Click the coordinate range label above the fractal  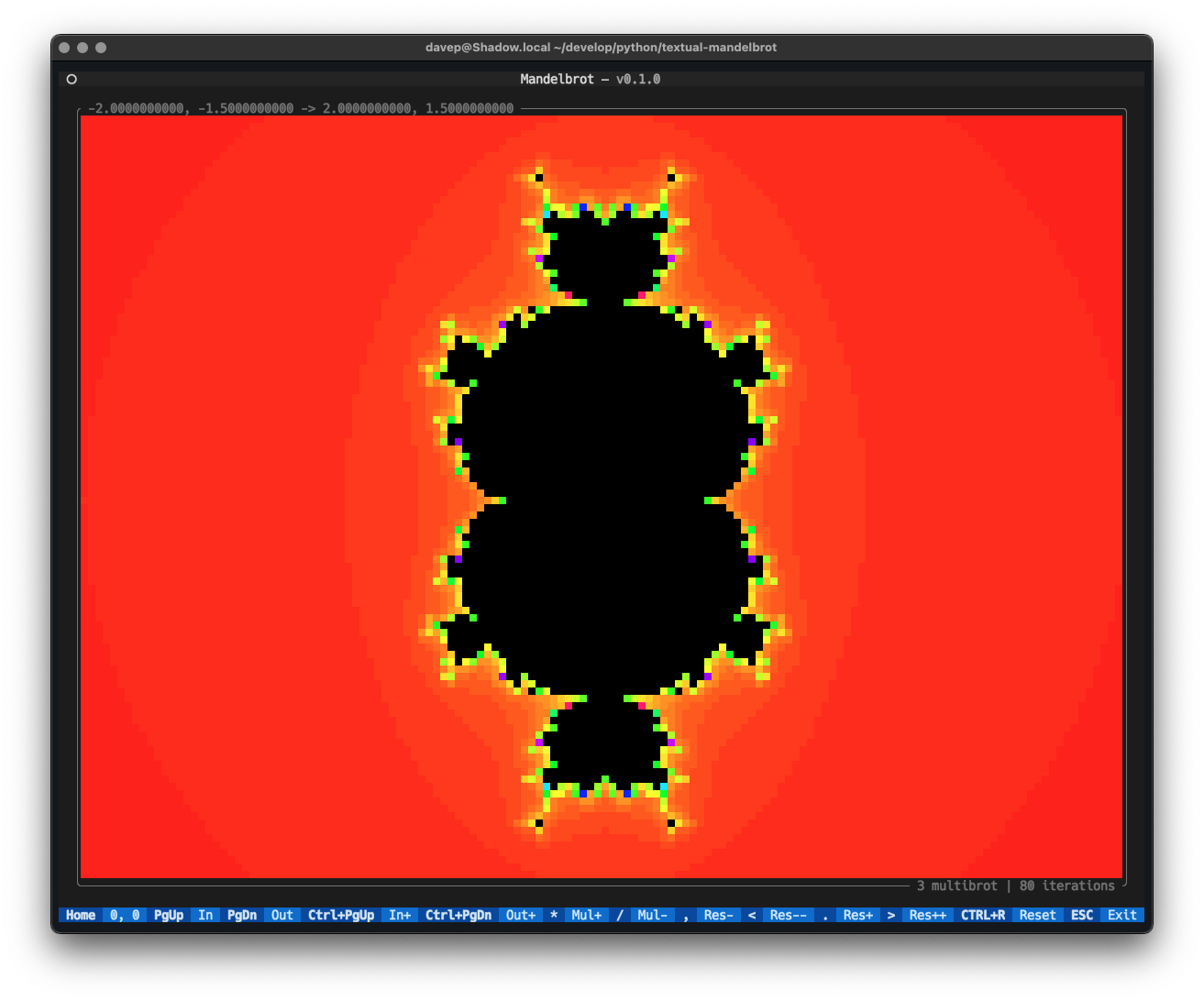(x=300, y=107)
